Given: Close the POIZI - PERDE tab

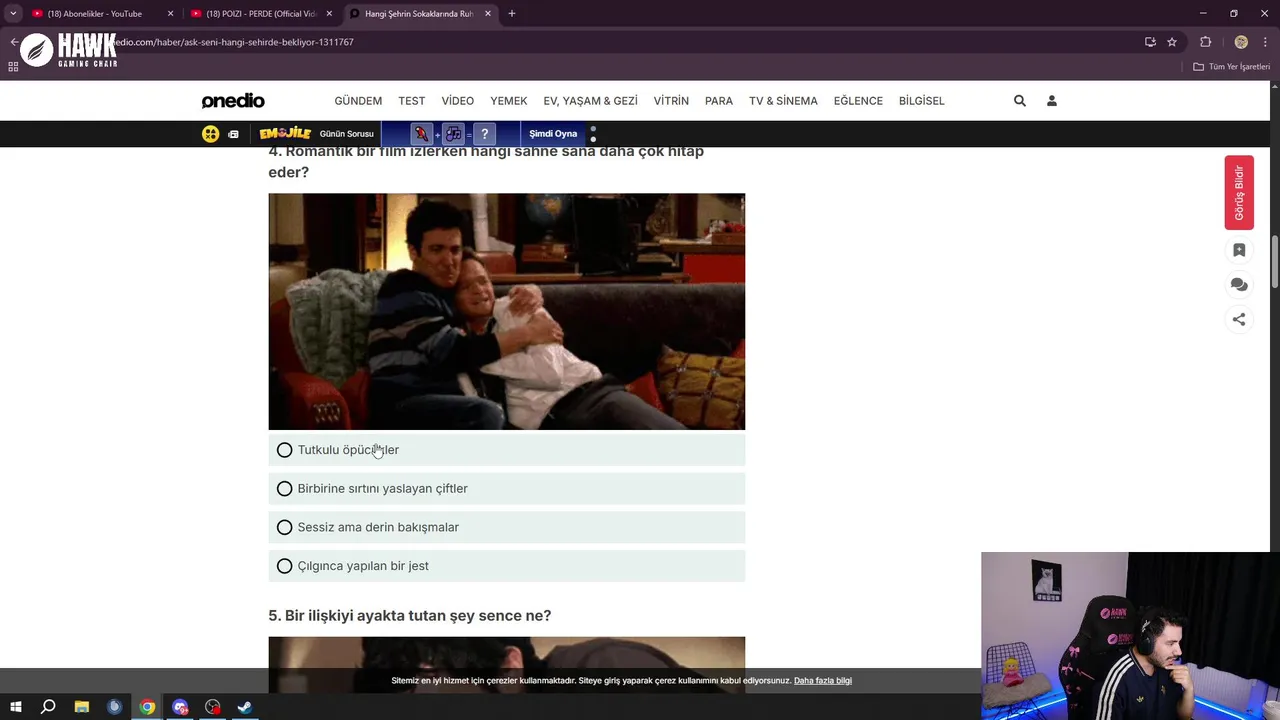Looking at the screenshot, I should (329, 14).
